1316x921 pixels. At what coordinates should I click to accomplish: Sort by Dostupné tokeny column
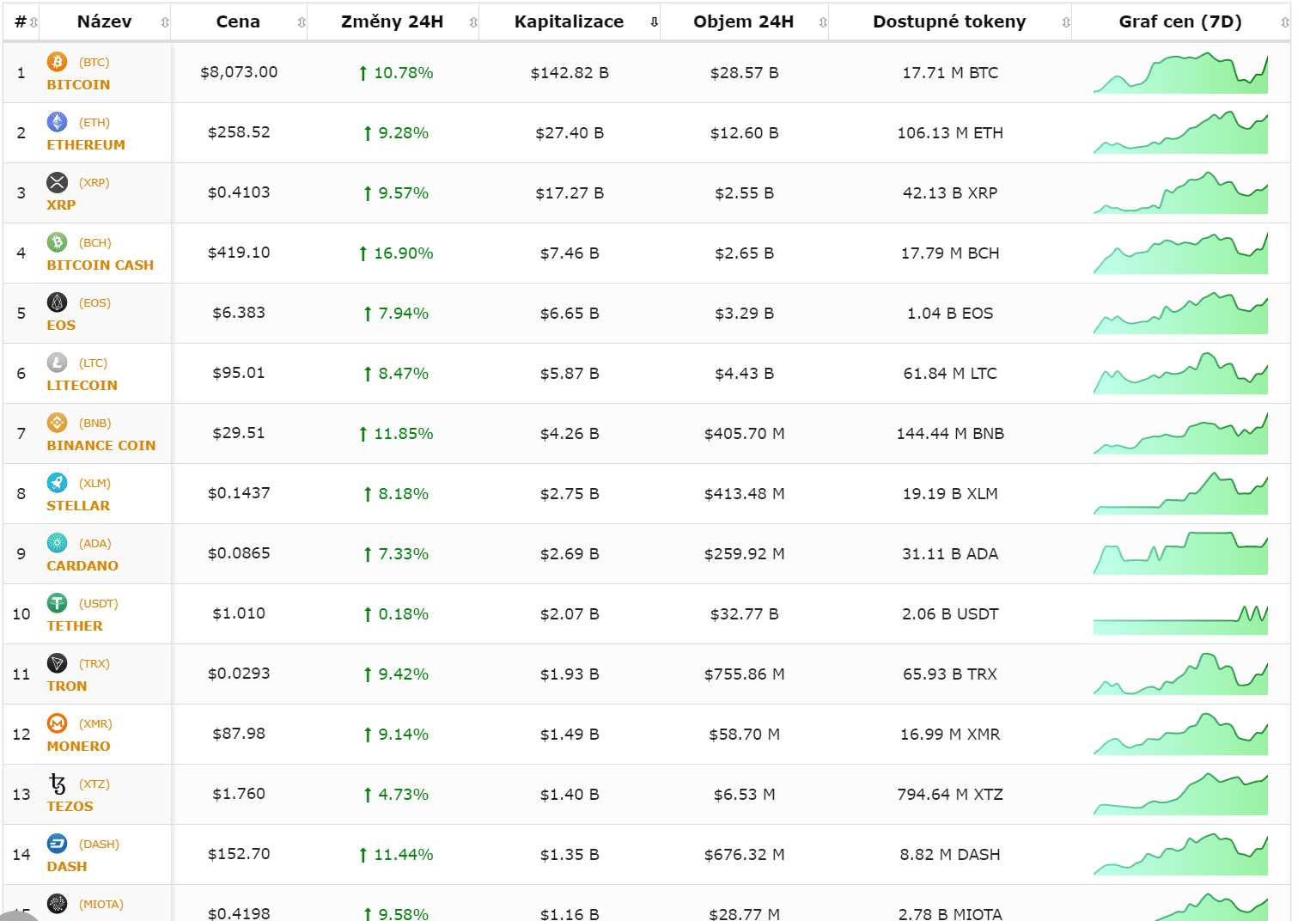[x=949, y=21]
